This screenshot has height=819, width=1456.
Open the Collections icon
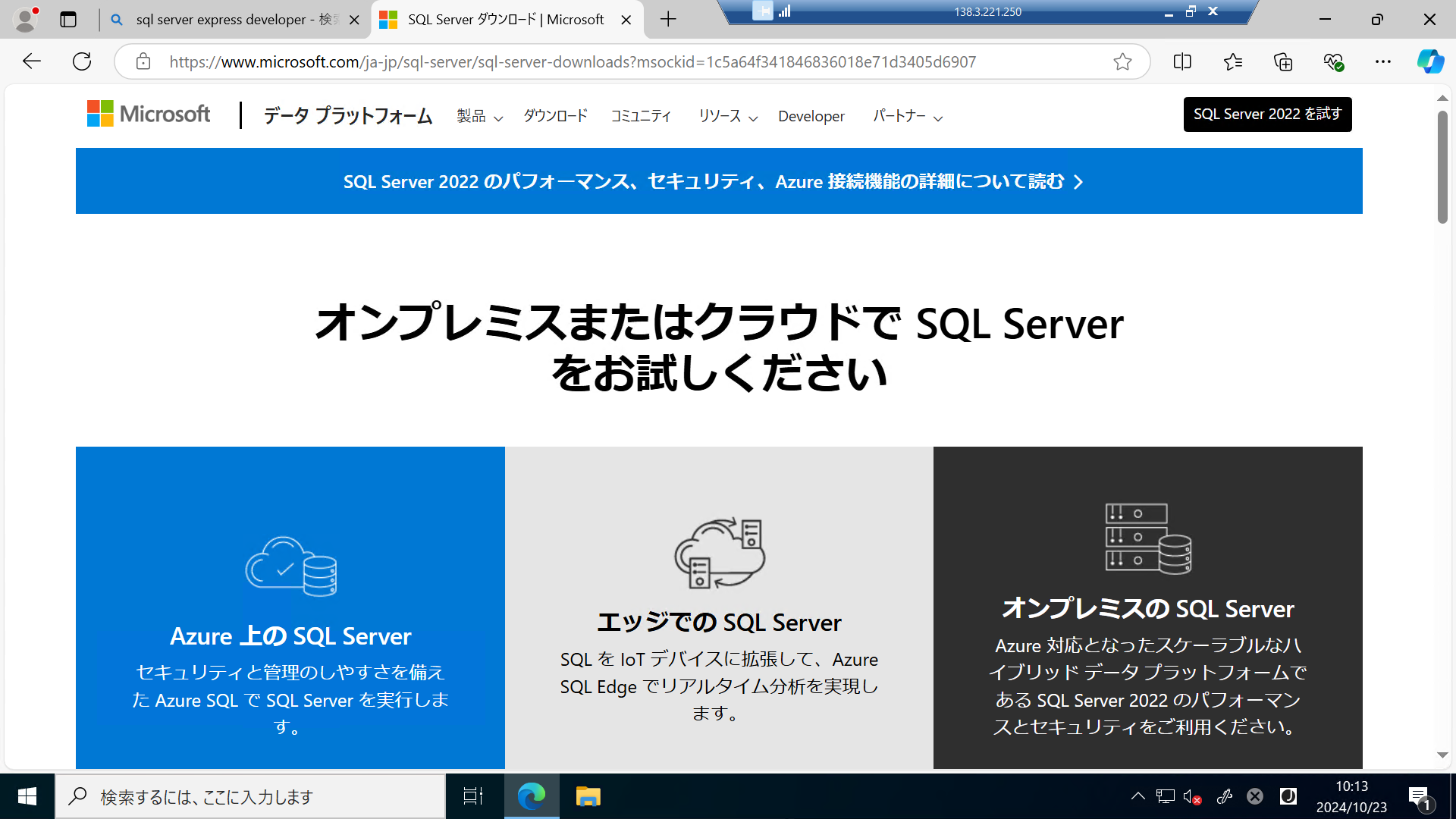click(1283, 61)
